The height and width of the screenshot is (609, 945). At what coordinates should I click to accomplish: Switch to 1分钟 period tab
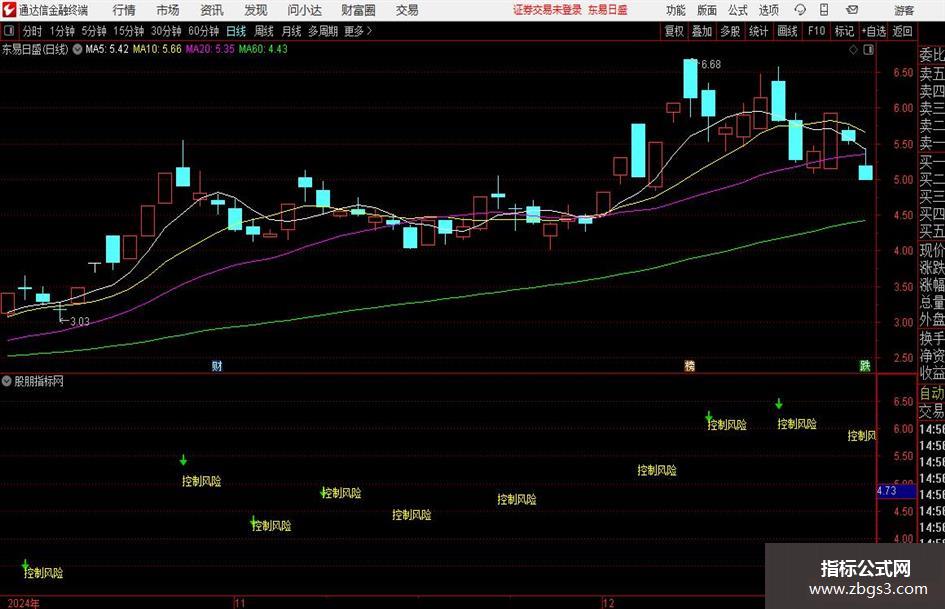[x=62, y=31]
